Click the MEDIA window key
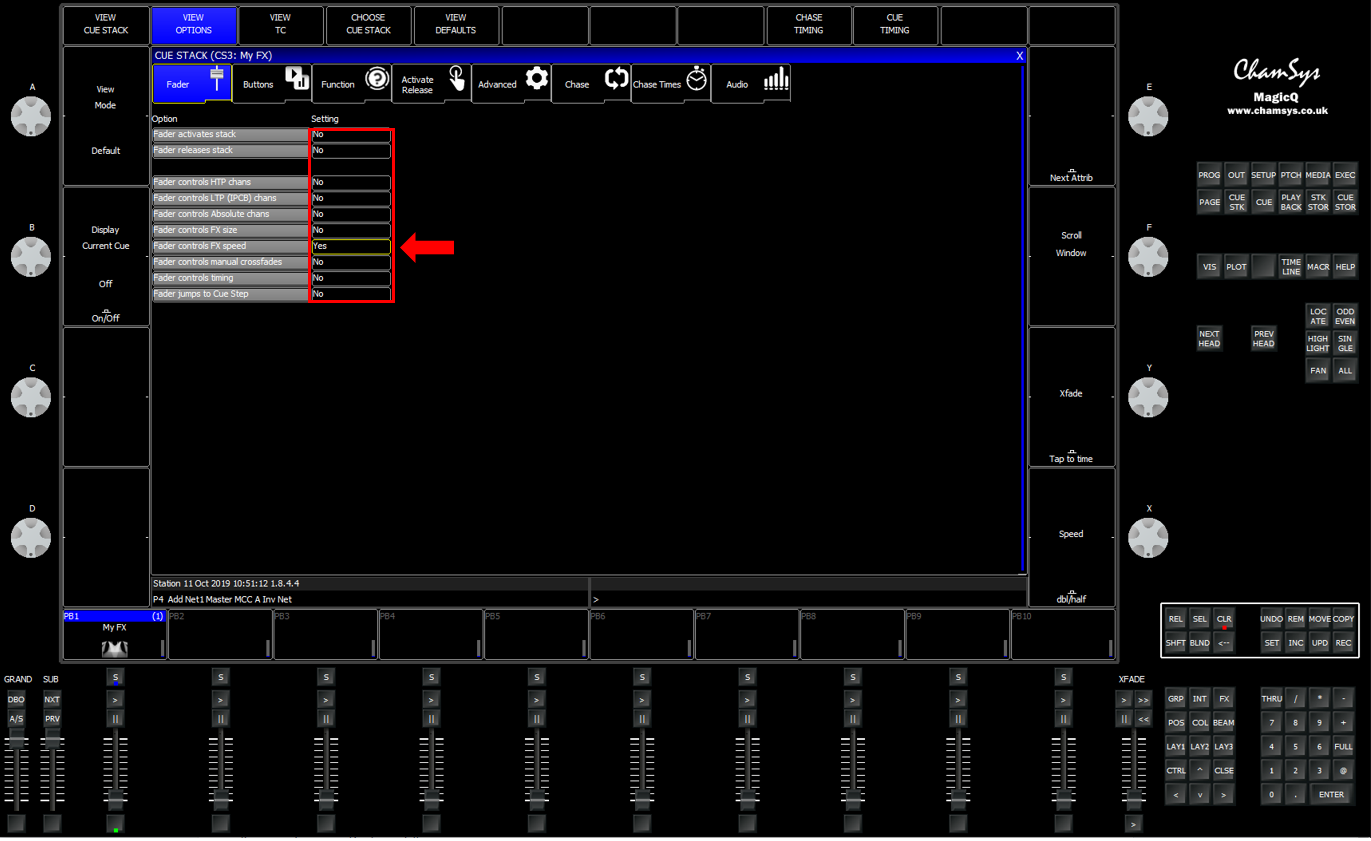Image resolution: width=1371 pixels, height=841 pixels. click(x=1318, y=175)
